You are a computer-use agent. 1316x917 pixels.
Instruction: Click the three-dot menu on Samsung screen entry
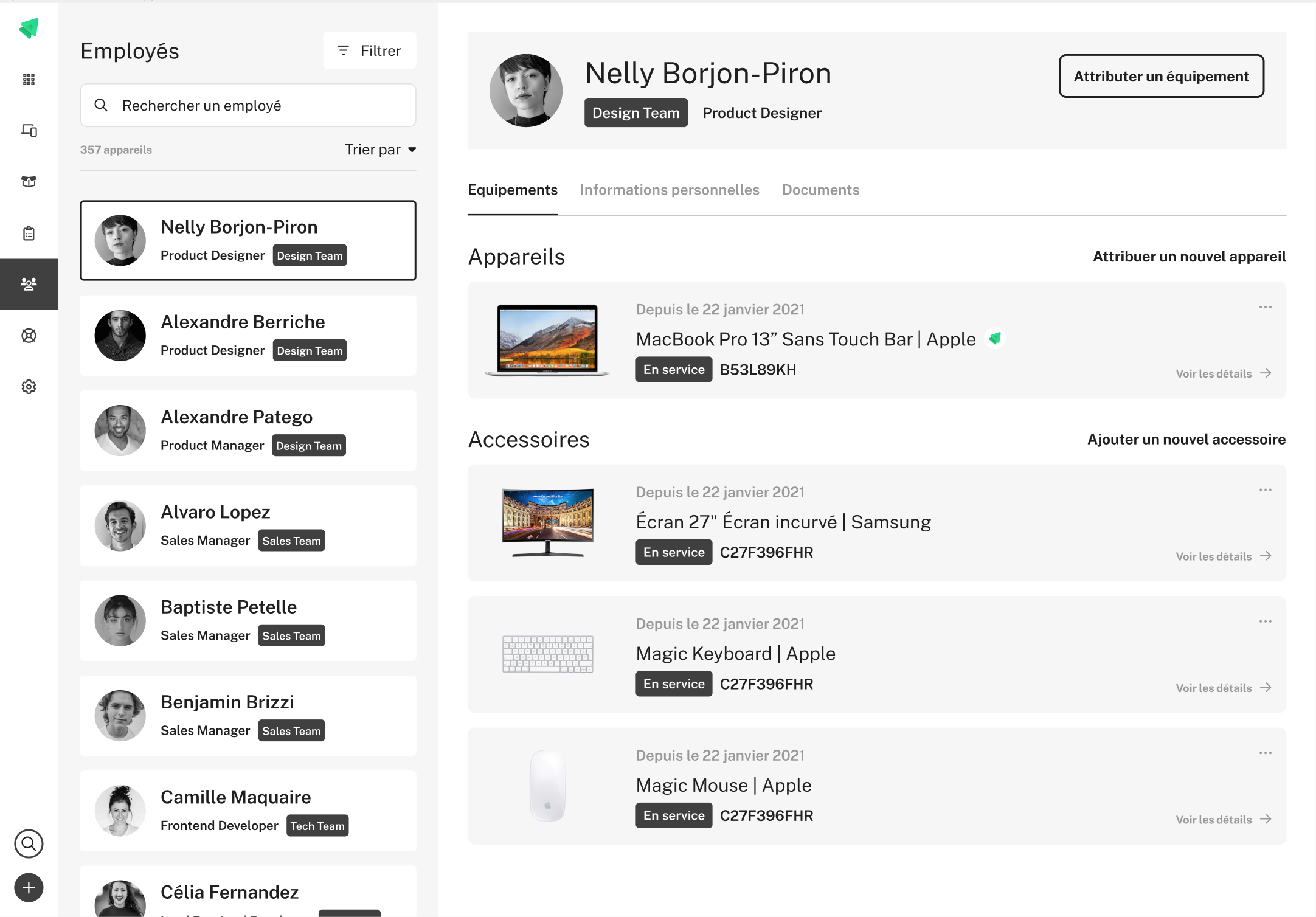1264,490
